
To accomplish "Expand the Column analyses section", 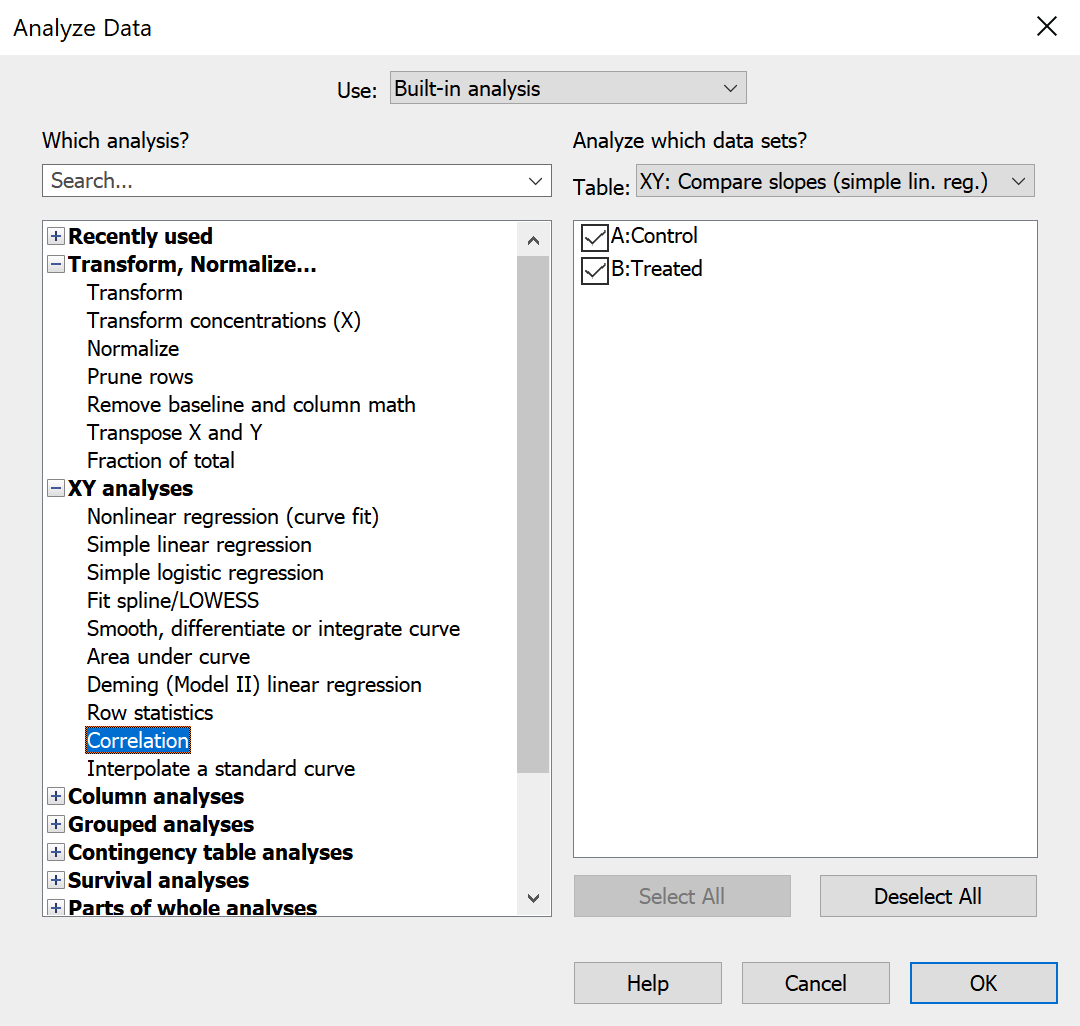I will [x=56, y=797].
